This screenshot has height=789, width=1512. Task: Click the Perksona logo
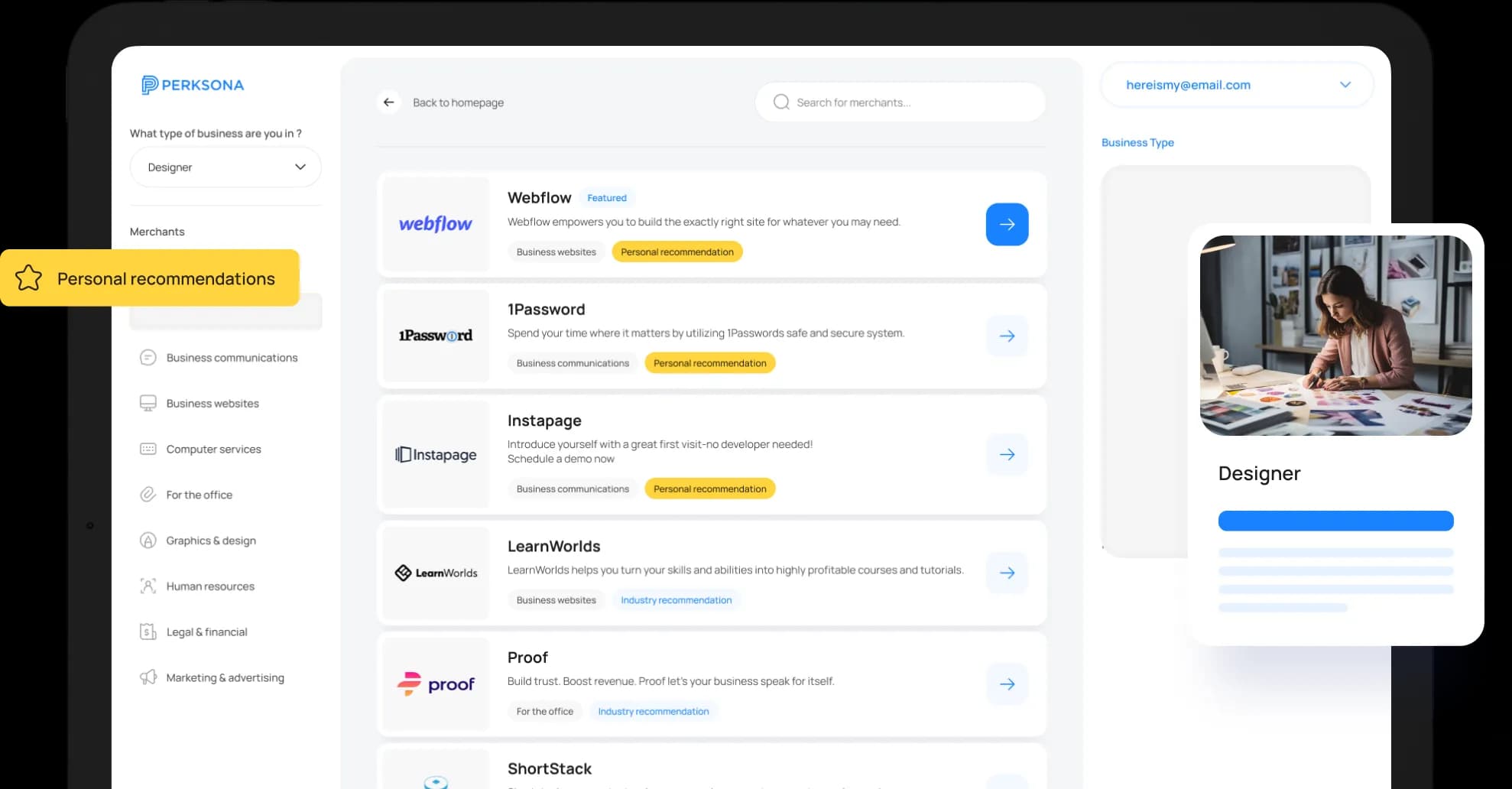(x=193, y=85)
